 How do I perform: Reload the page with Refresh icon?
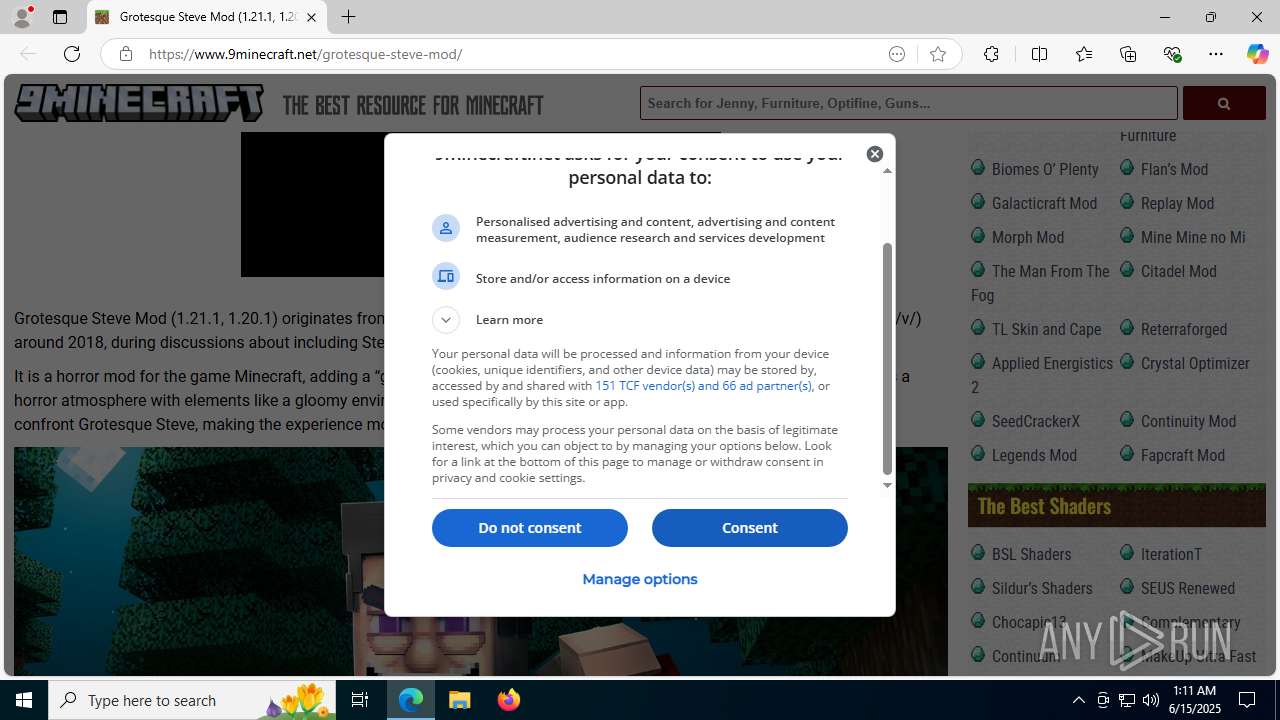coord(72,54)
